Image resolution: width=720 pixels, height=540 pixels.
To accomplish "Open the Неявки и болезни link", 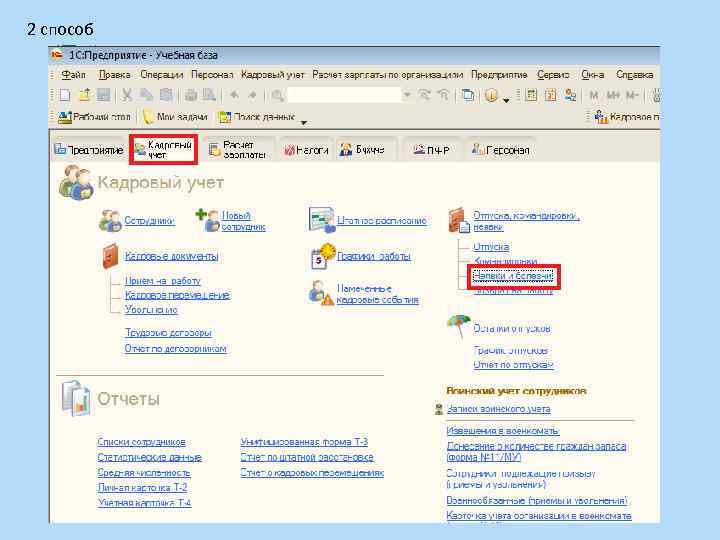I will coord(513,276).
